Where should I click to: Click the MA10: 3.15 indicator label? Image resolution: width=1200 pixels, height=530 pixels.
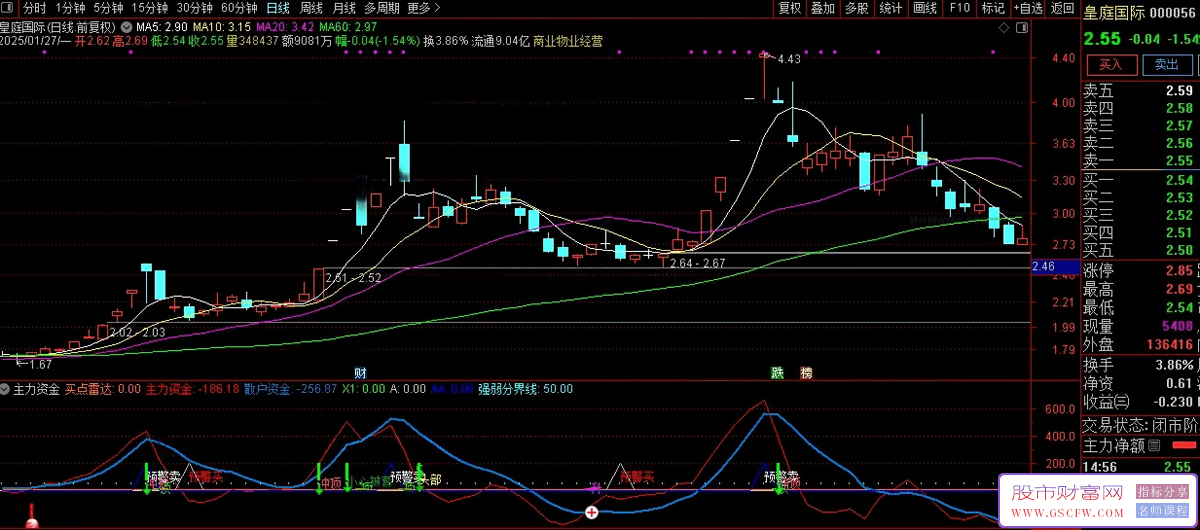(x=221, y=26)
